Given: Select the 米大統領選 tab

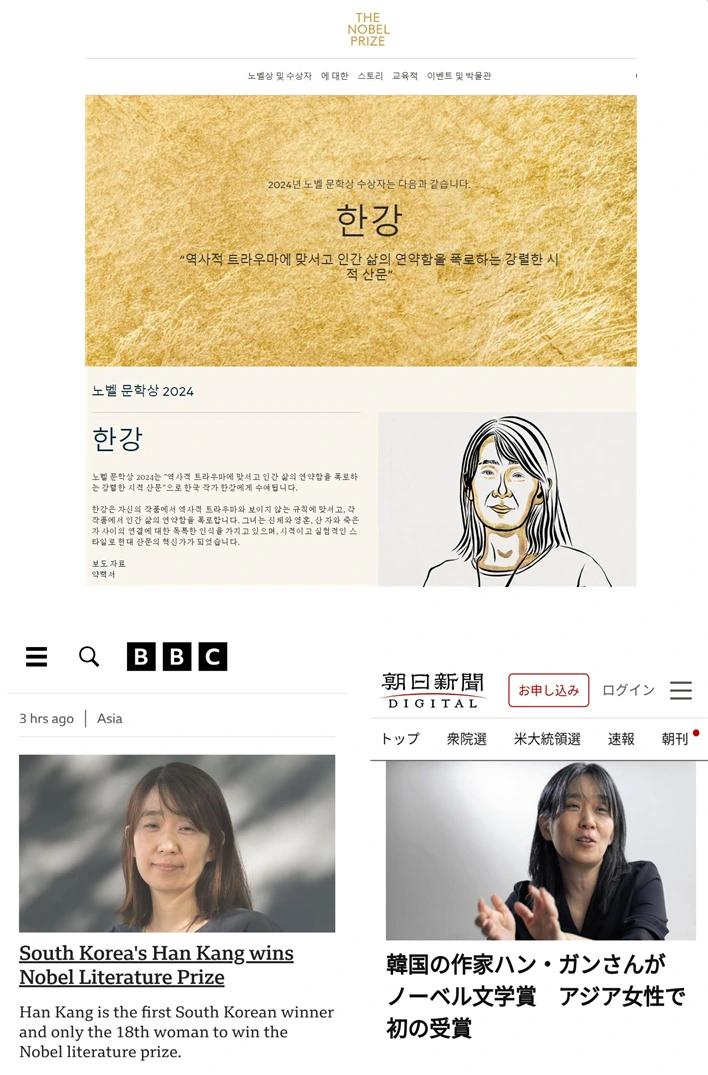Looking at the screenshot, I should coord(548,739).
